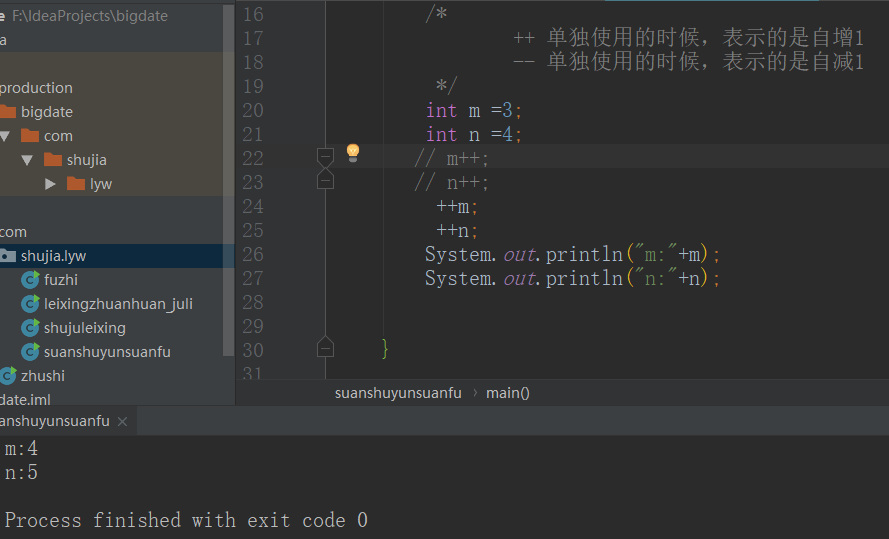Viewport: 889px width, 539px height.
Task: Collapse the code block fold on line 30
Action: (325, 347)
